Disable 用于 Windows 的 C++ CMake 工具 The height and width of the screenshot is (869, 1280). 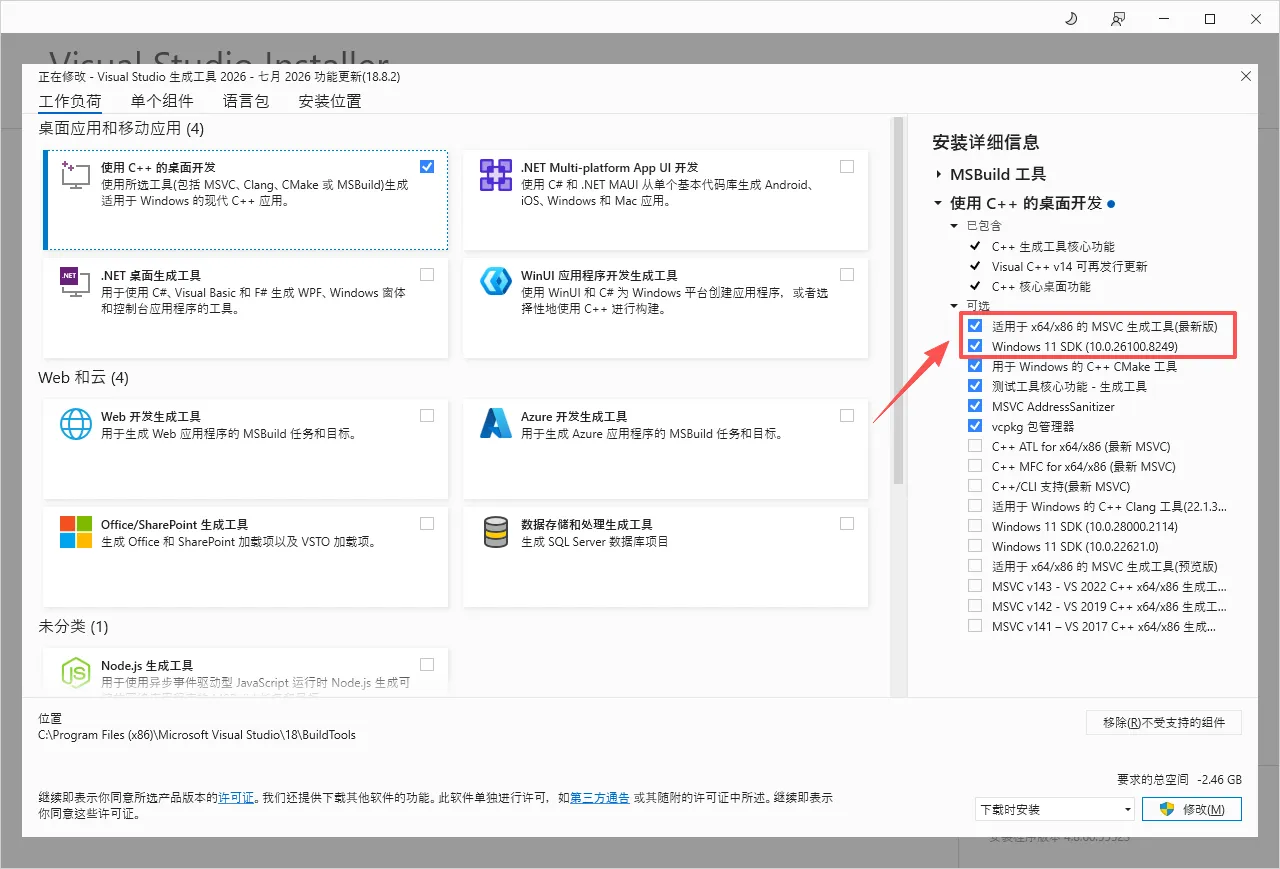tap(975, 367)
